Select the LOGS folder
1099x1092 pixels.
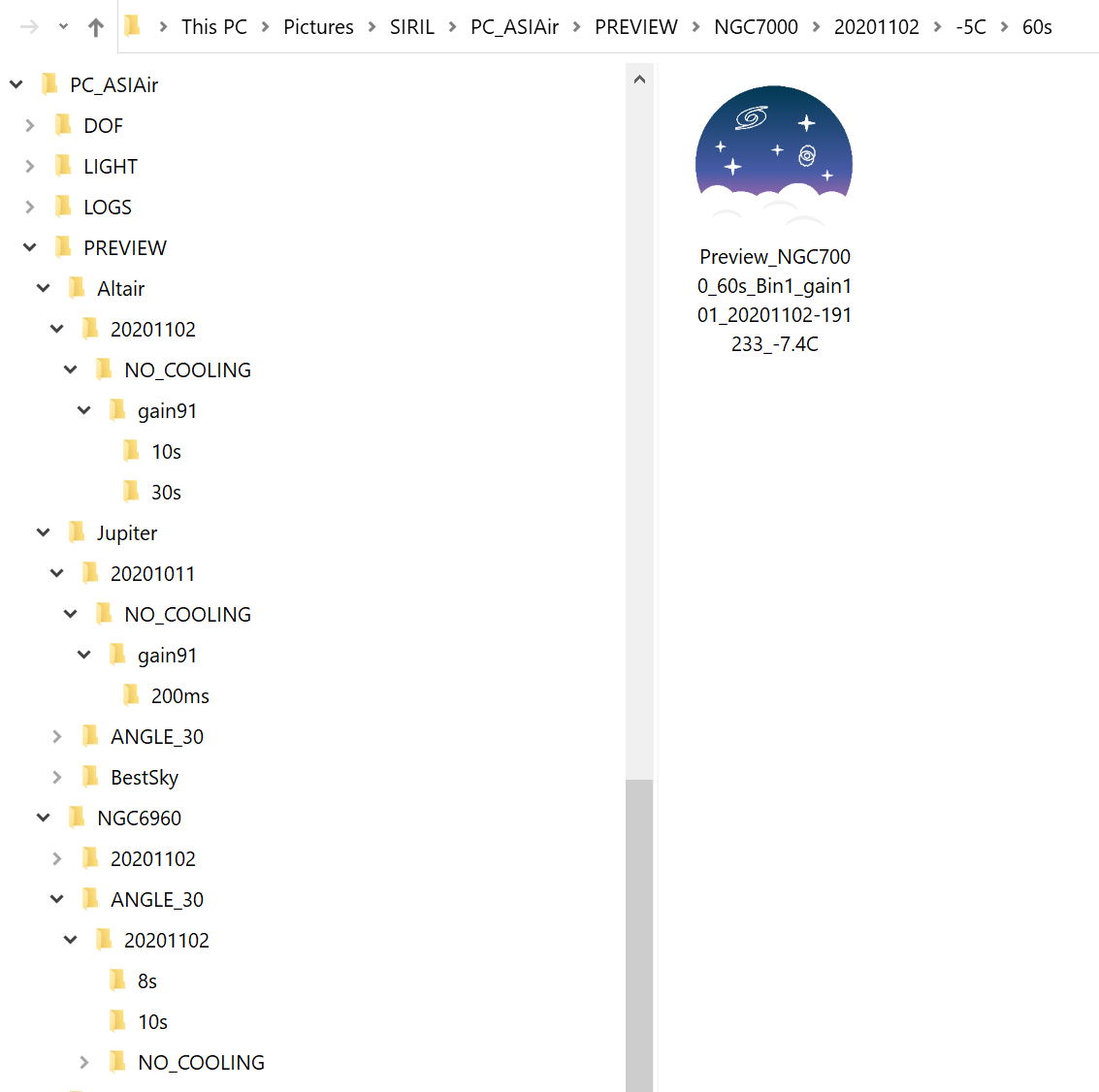pyautogui.click(x=108, y=207)
